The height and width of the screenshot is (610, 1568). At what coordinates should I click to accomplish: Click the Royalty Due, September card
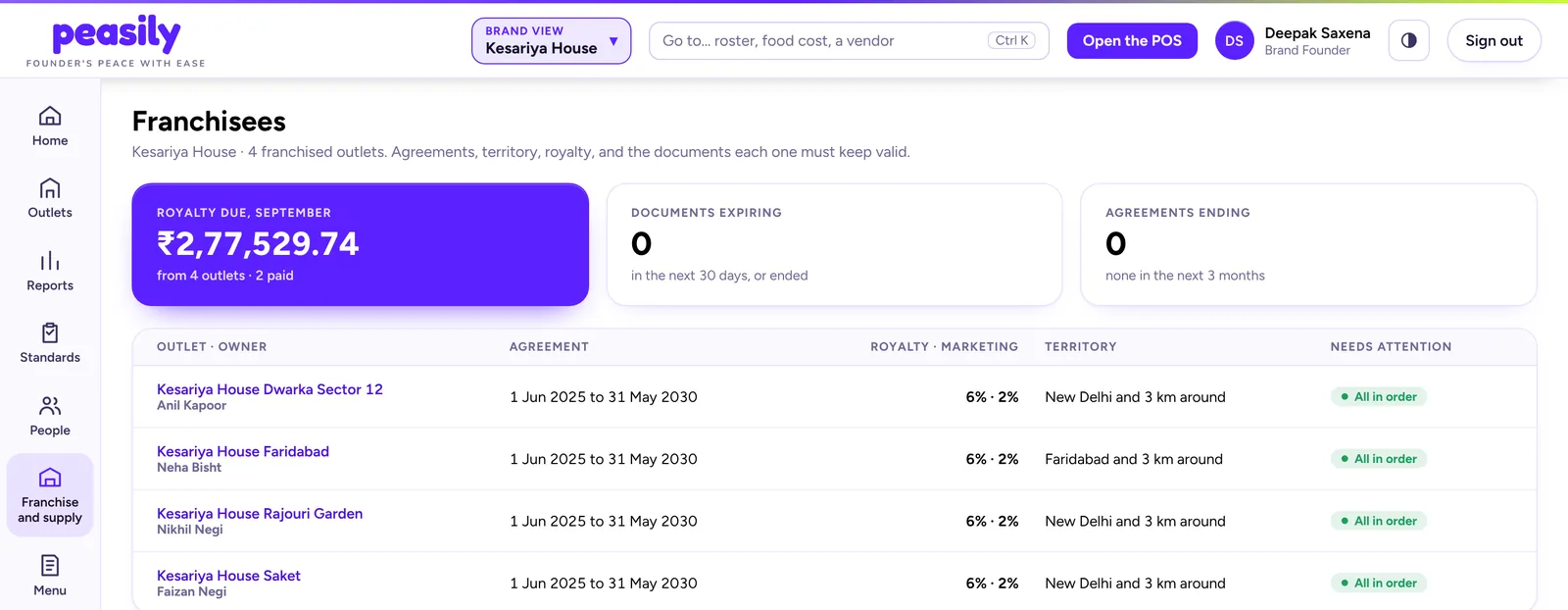coord(361,244)
